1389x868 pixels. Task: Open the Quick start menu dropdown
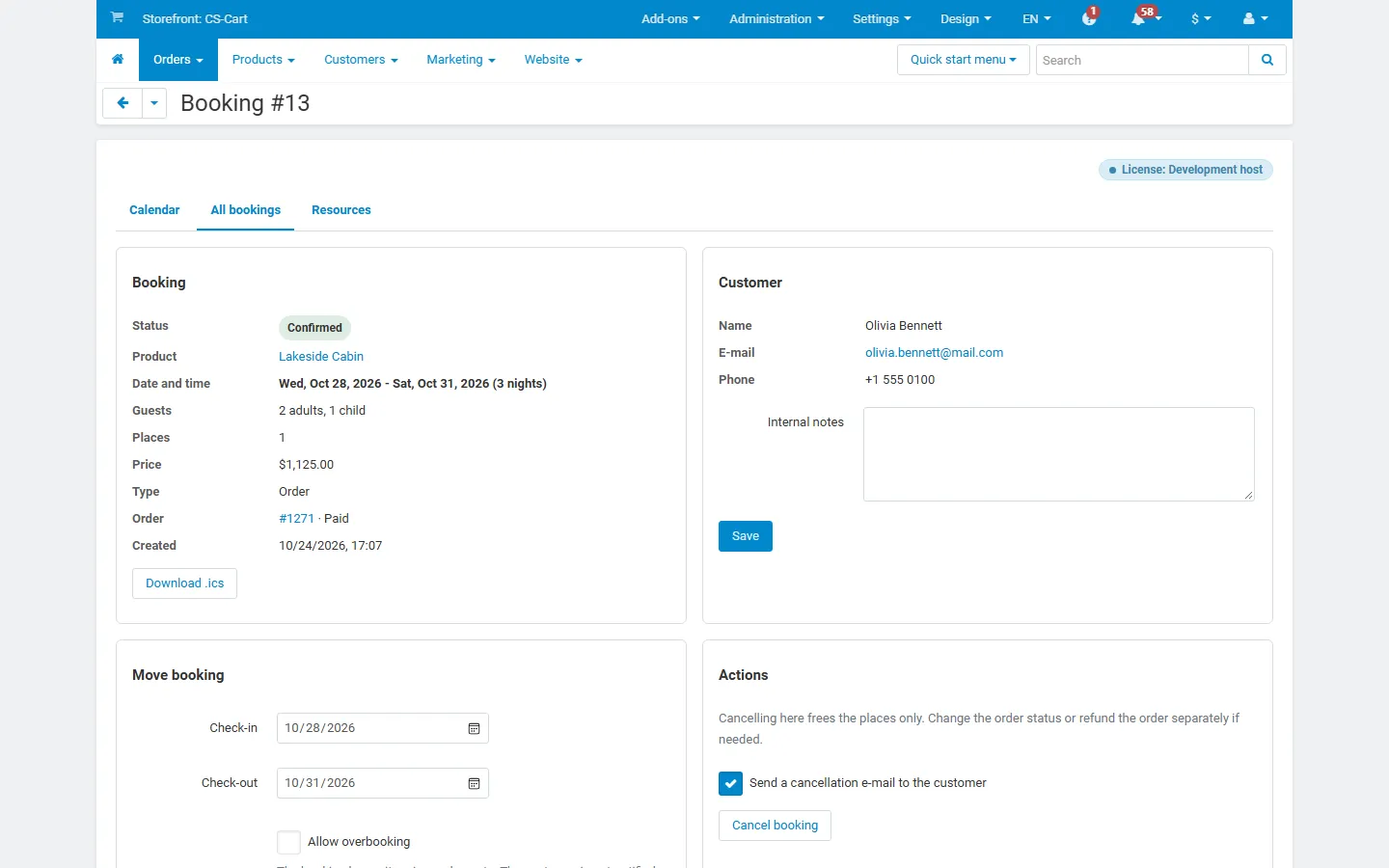[x=964, y=60]
